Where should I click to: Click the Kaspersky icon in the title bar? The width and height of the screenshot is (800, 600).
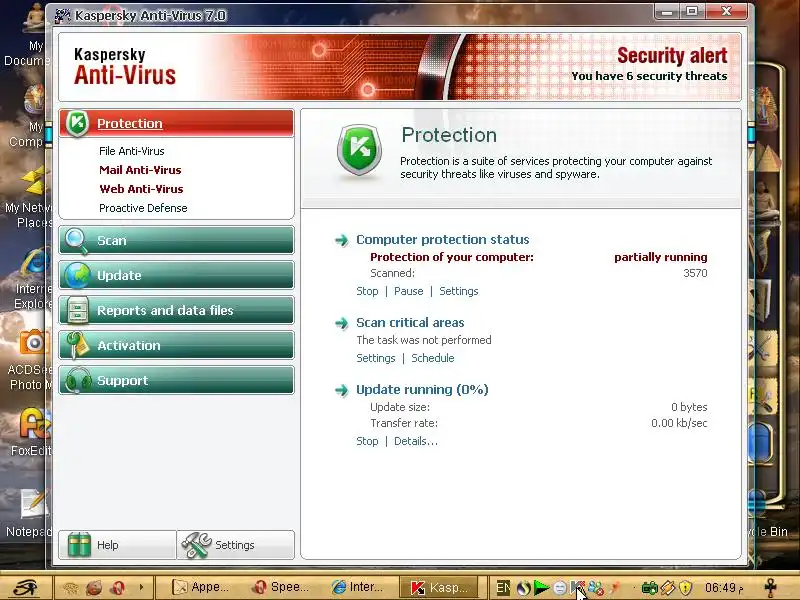pyautogui.click(x=62, y=16)
